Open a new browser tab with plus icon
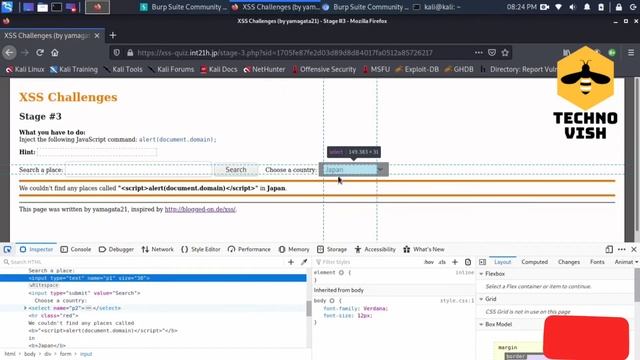Screen dimensions: 640x360 pyautogui.click(x=113, y=36)
